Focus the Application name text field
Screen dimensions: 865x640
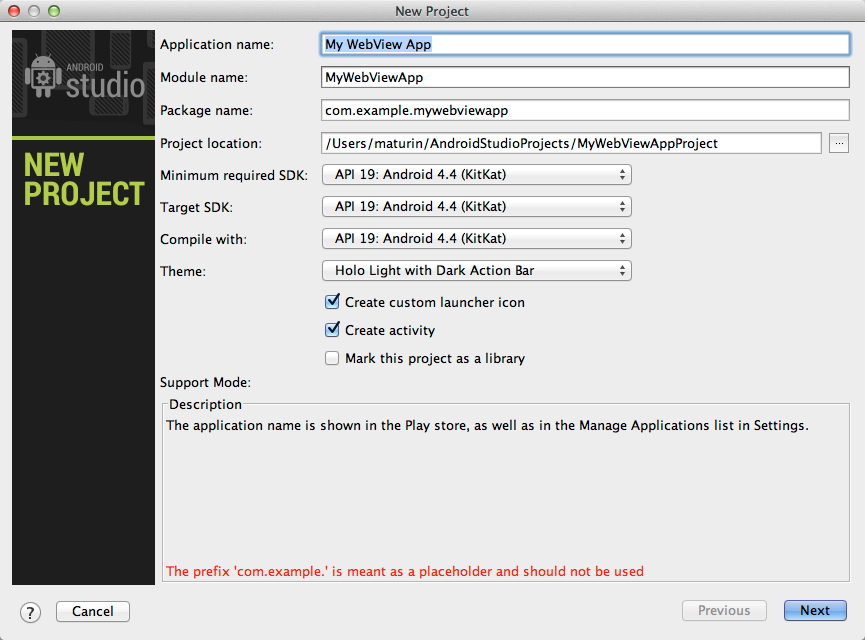585,44
